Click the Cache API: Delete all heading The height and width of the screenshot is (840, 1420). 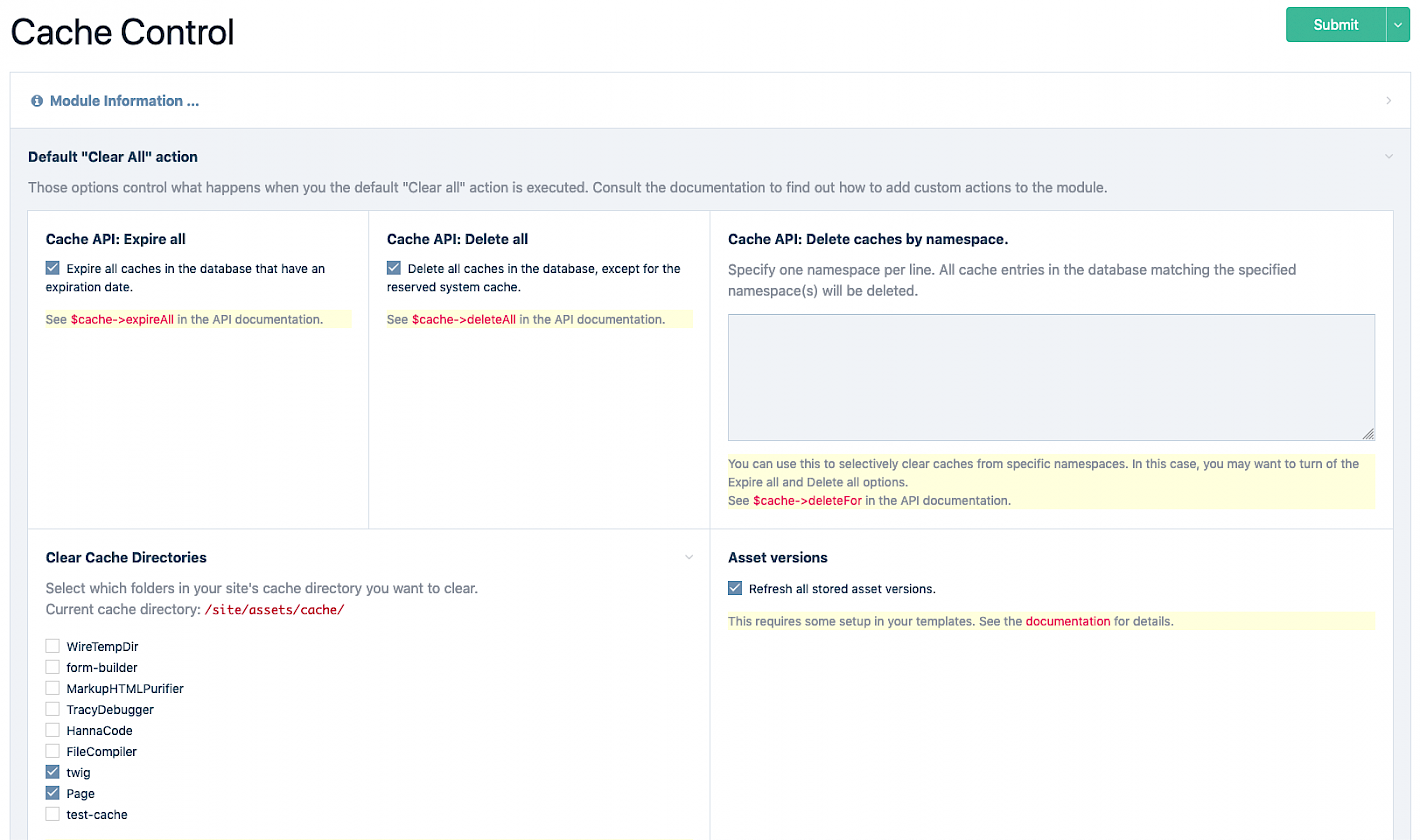(457, 239)
